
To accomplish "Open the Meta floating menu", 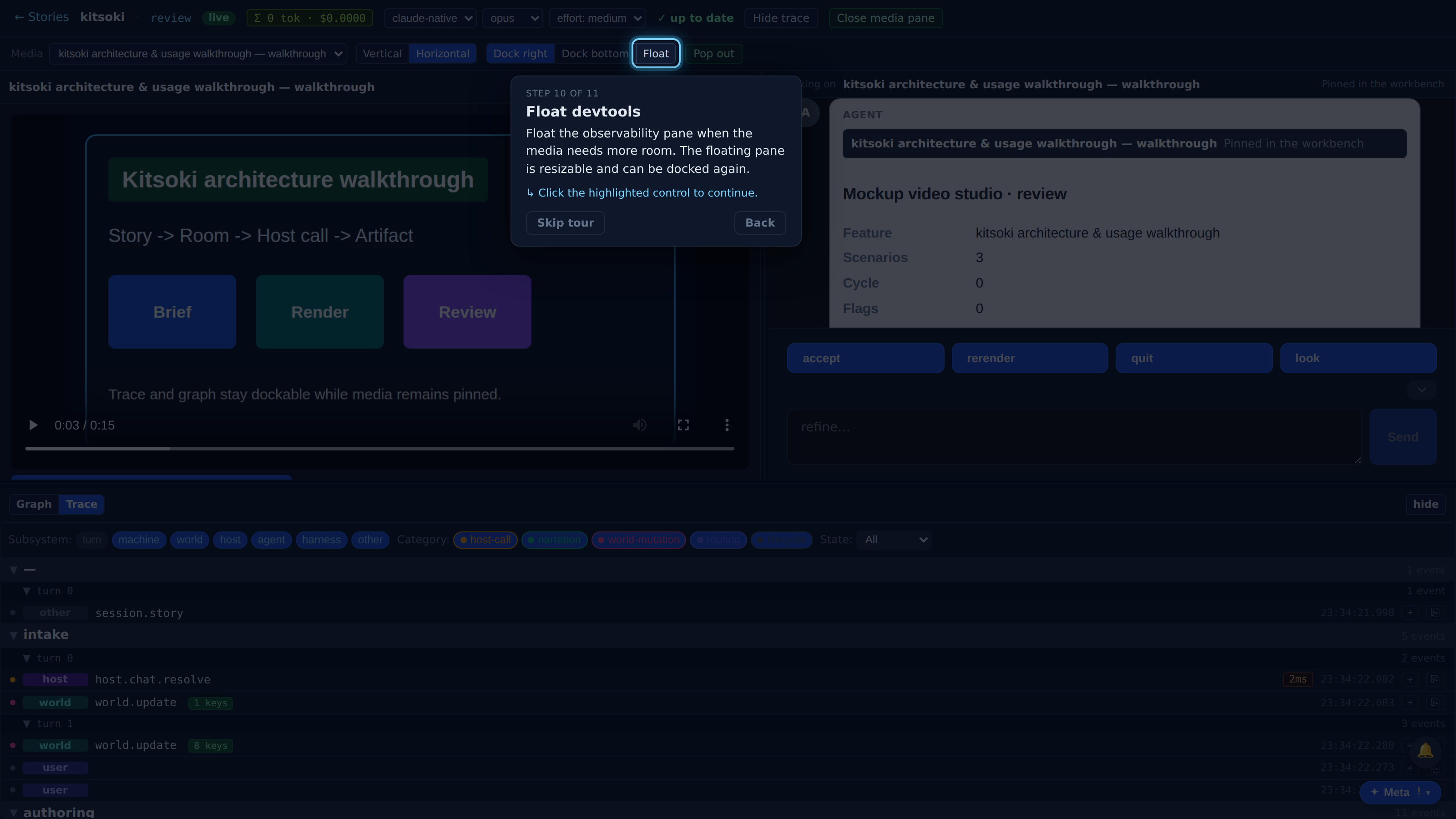I will click(x=1400, y=793).
